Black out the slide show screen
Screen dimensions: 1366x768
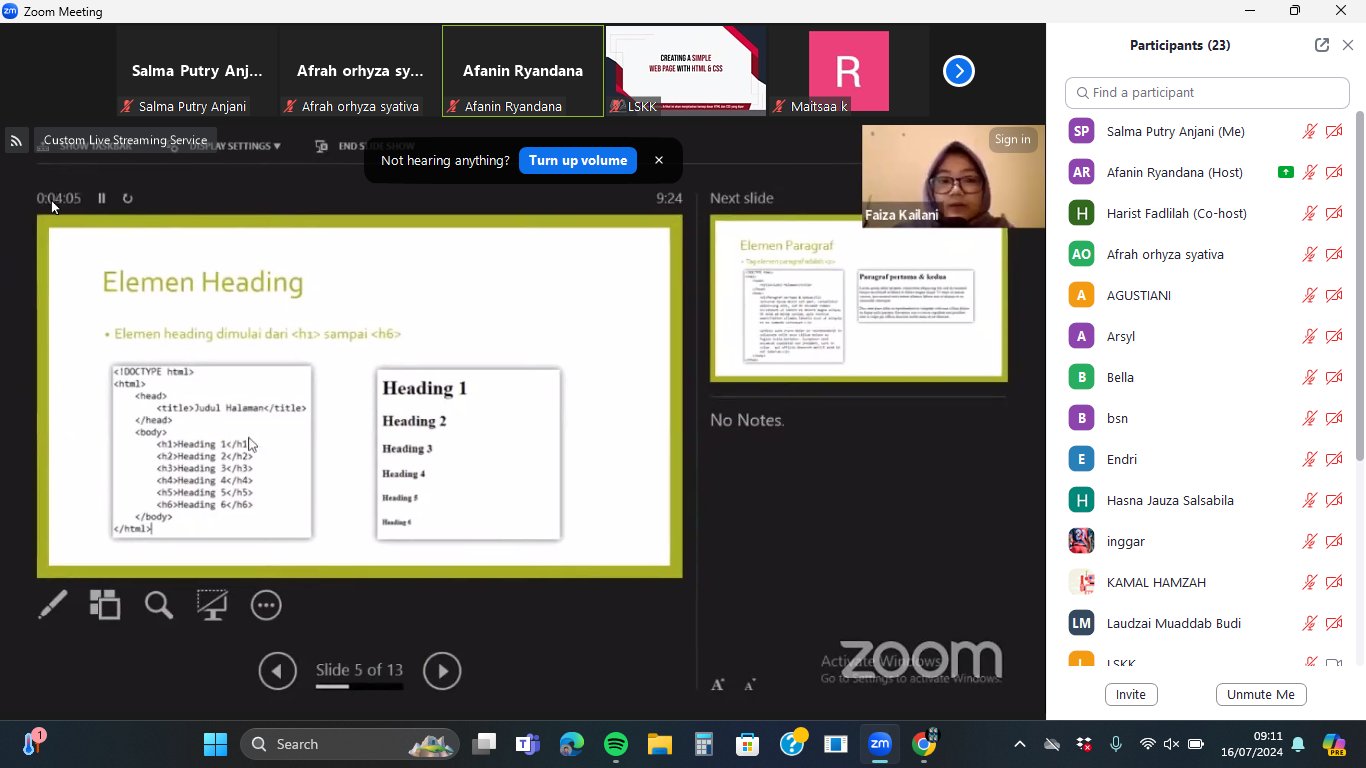[x=212, y=605]
